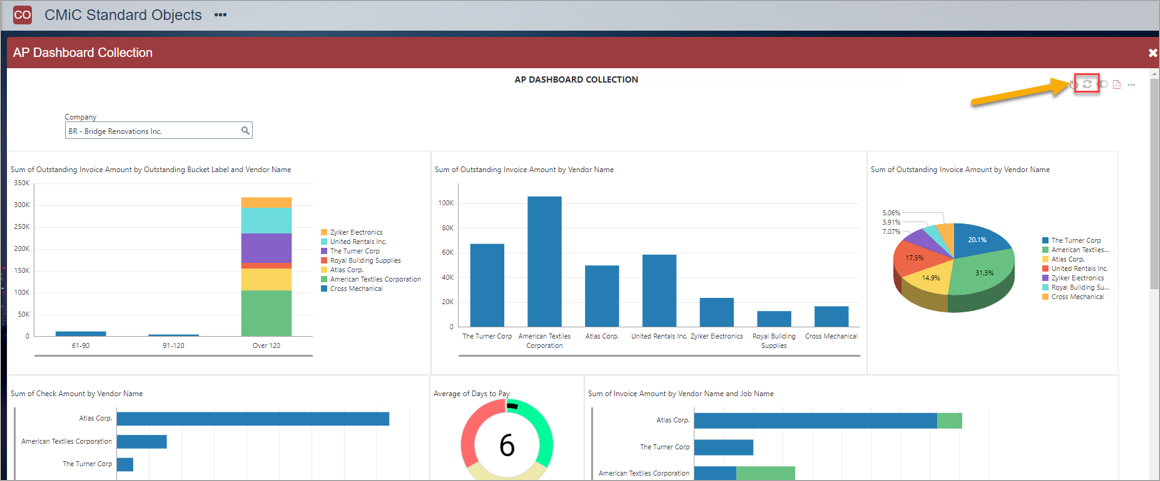Click the Cross Mechanical vertical bar

click(831, 316)
